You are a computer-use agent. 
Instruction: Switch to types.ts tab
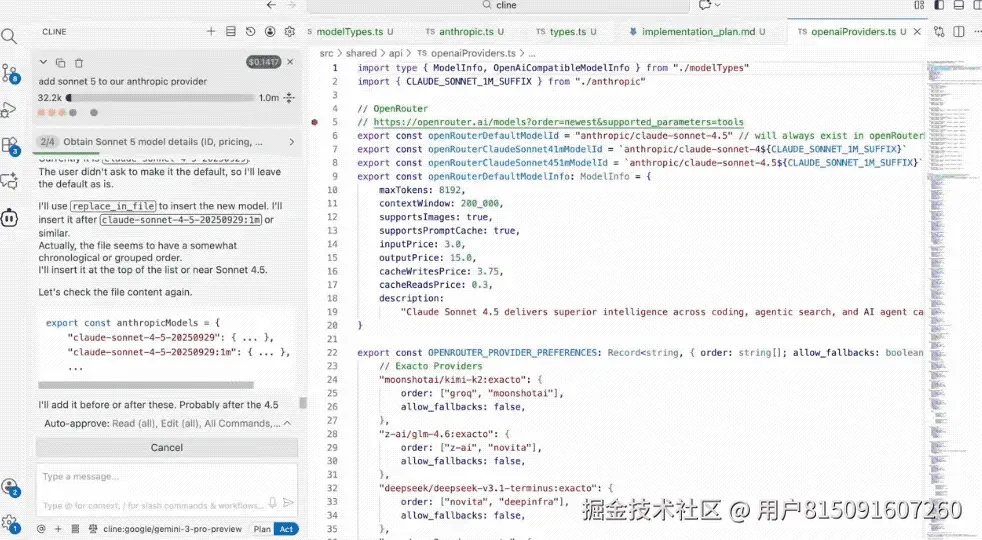pos(567,31)
